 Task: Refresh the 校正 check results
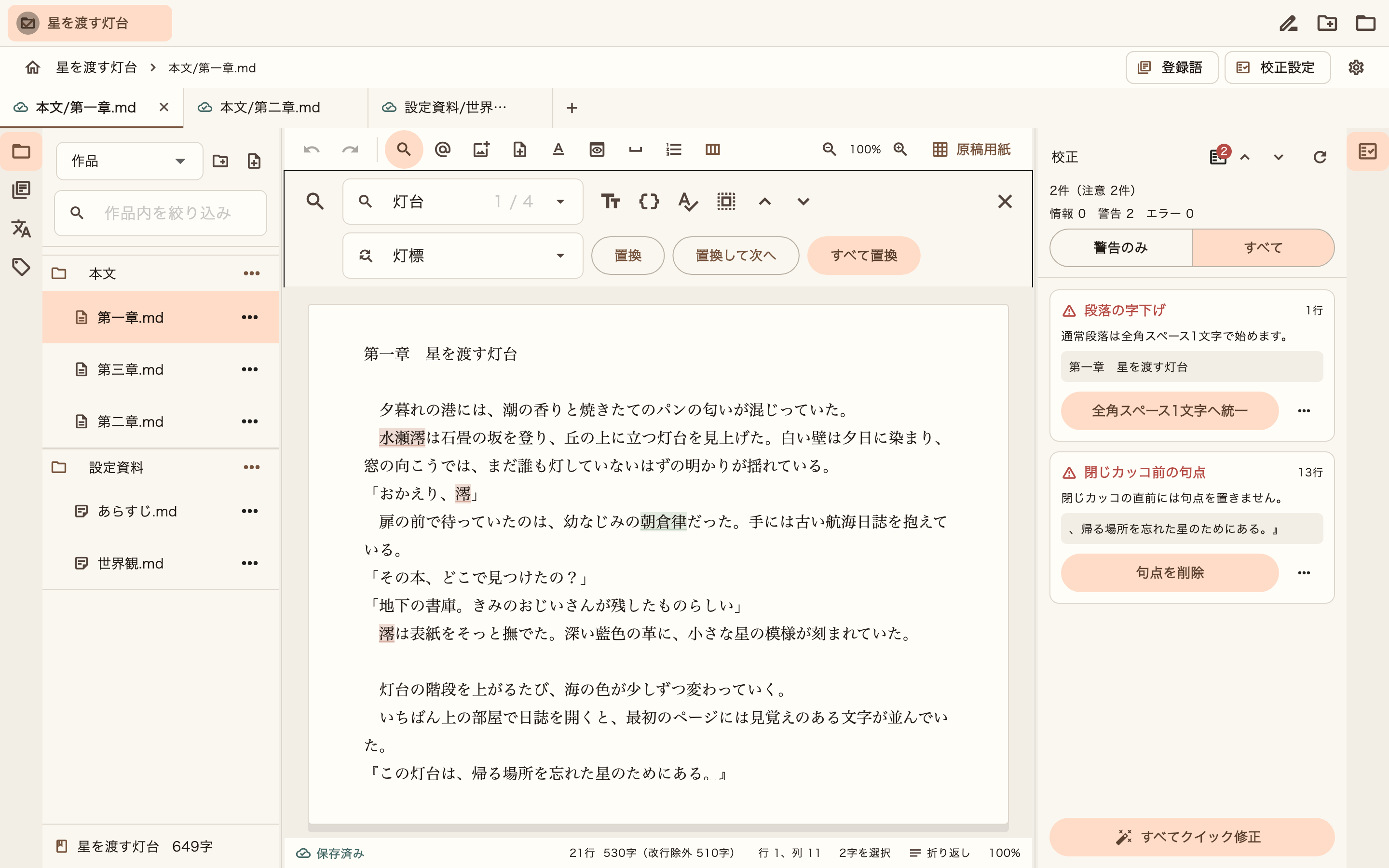pos(1320,157)
